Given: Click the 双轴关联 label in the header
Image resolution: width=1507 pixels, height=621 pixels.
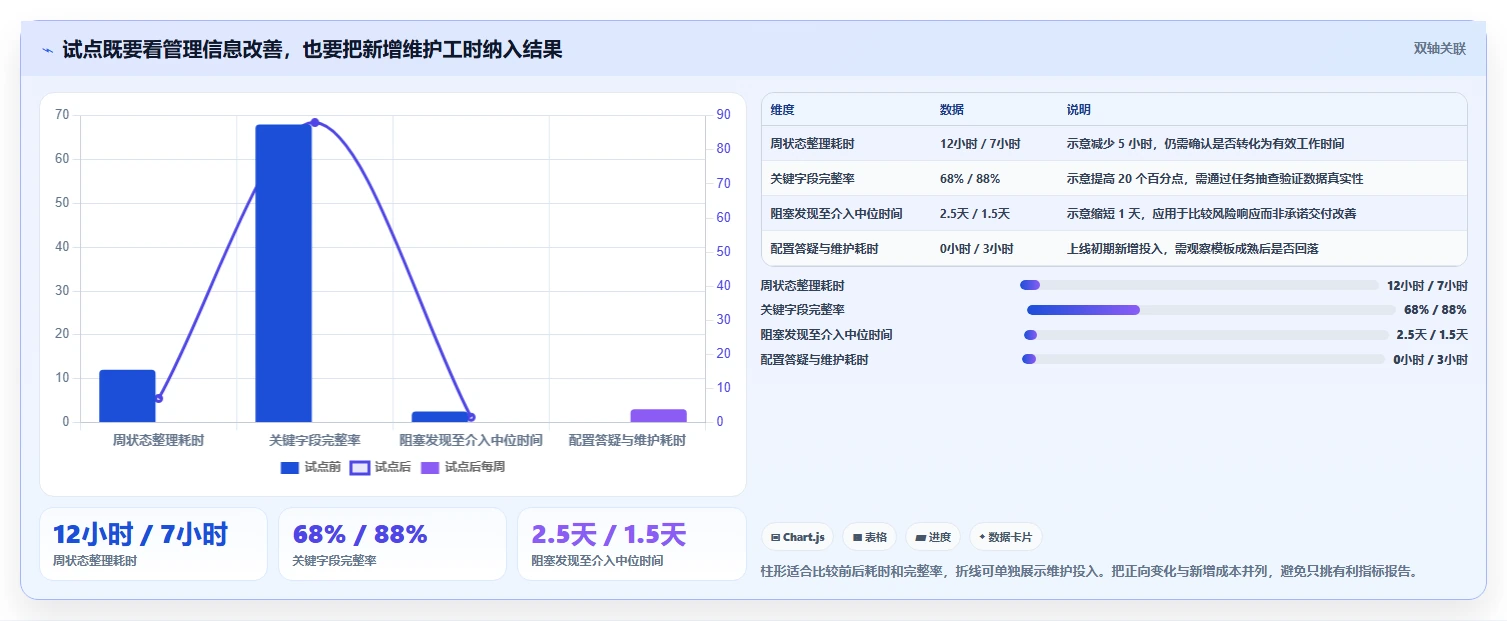Looking at the screenshot, I should 1439,48.
